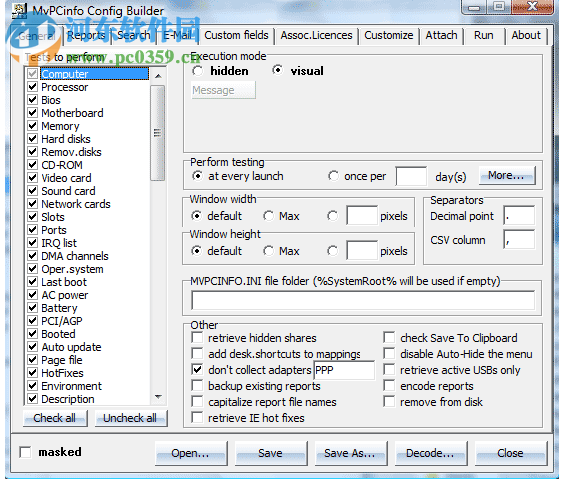The height and width of the screenshot is (486, 571).
Task: Switch to the Run tab
Action: 484,35
